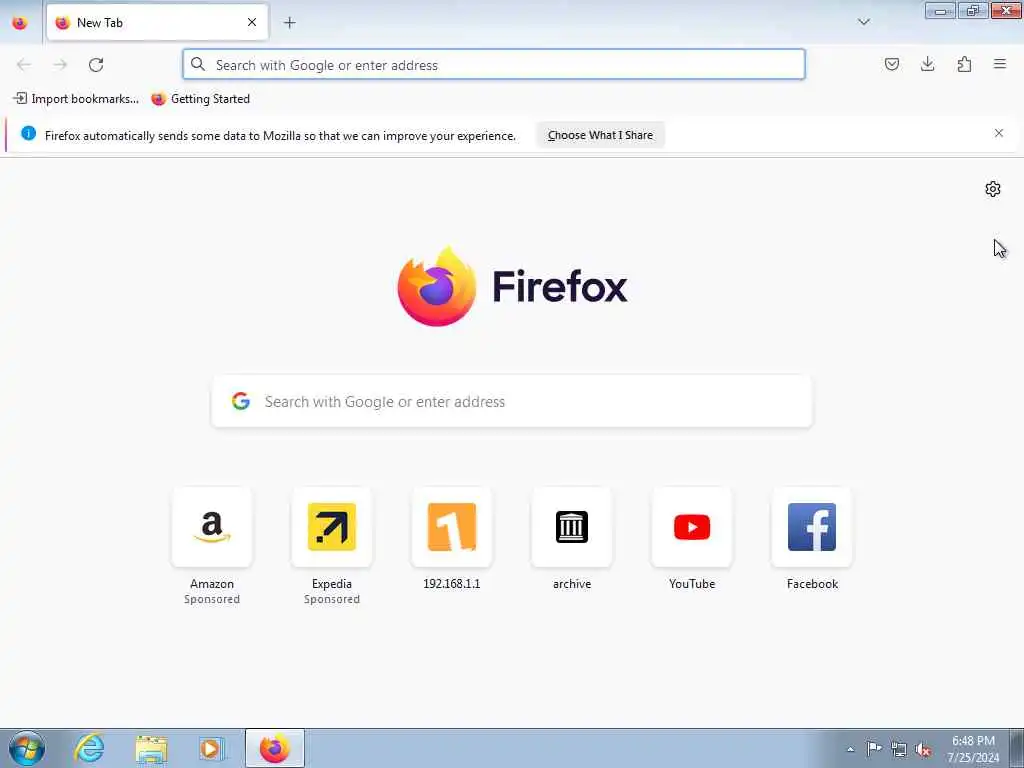Click network tray icon

(x=899, y=749)
